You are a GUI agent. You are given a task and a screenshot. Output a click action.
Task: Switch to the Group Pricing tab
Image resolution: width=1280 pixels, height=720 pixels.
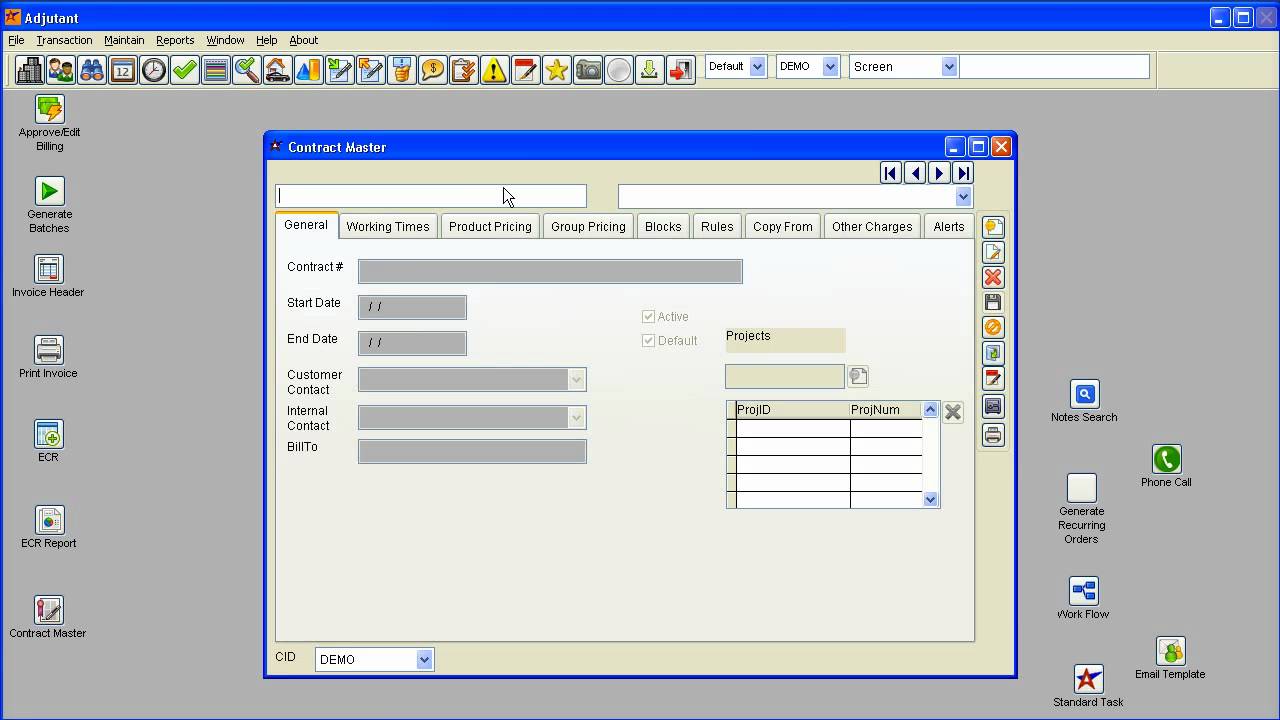[x=588, y=226]
